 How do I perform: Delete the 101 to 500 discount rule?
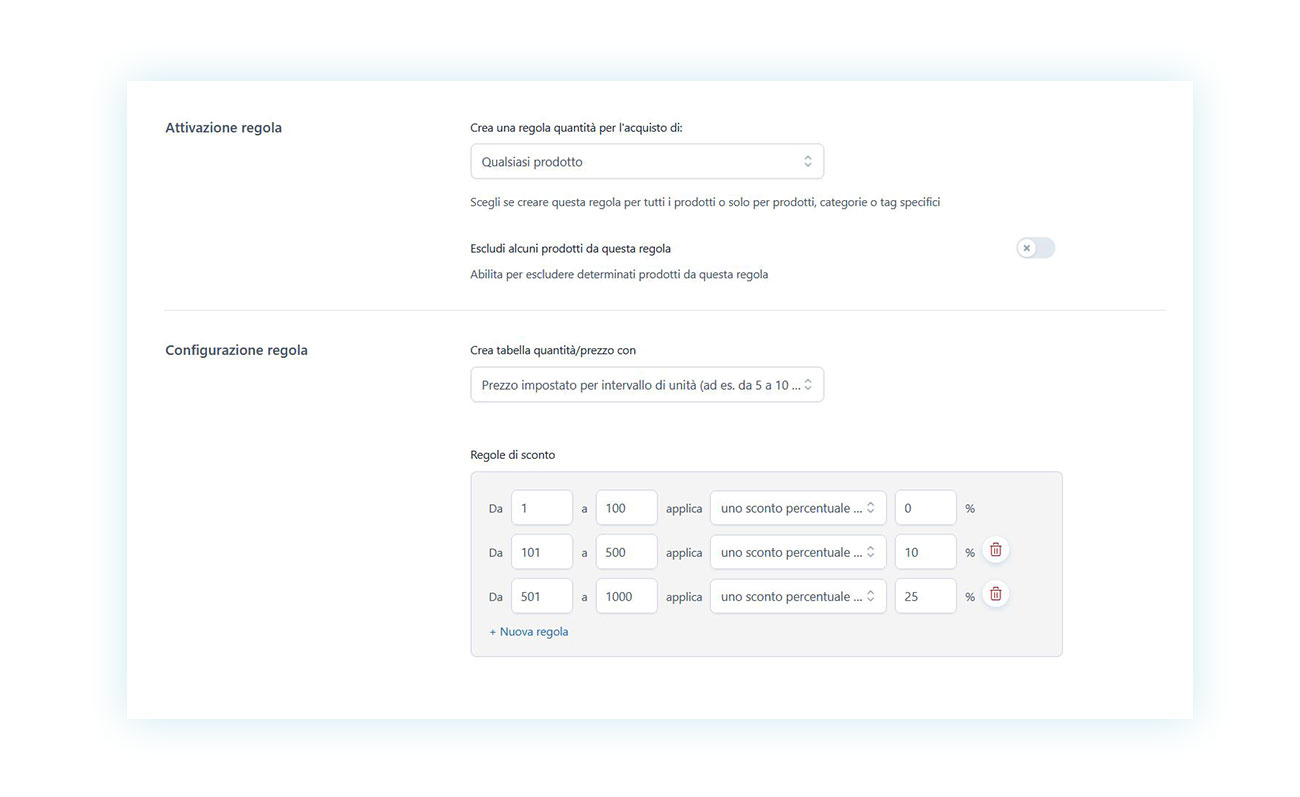[x=995, y=550]
